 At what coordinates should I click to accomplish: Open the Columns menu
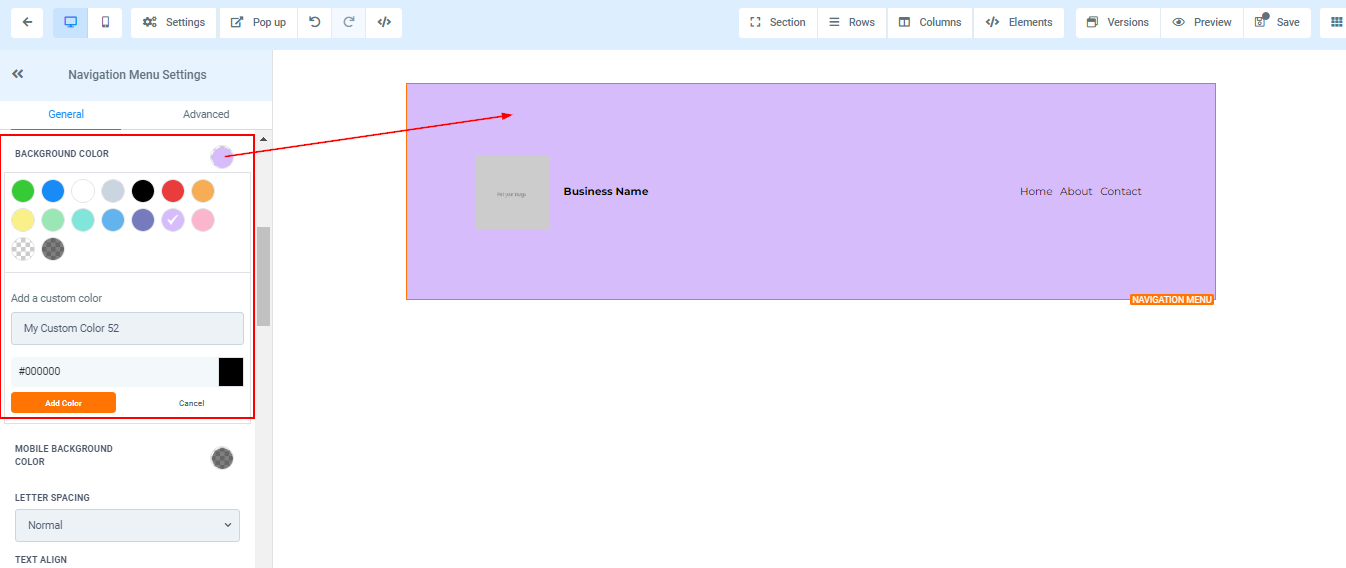[x=929, y=22]
